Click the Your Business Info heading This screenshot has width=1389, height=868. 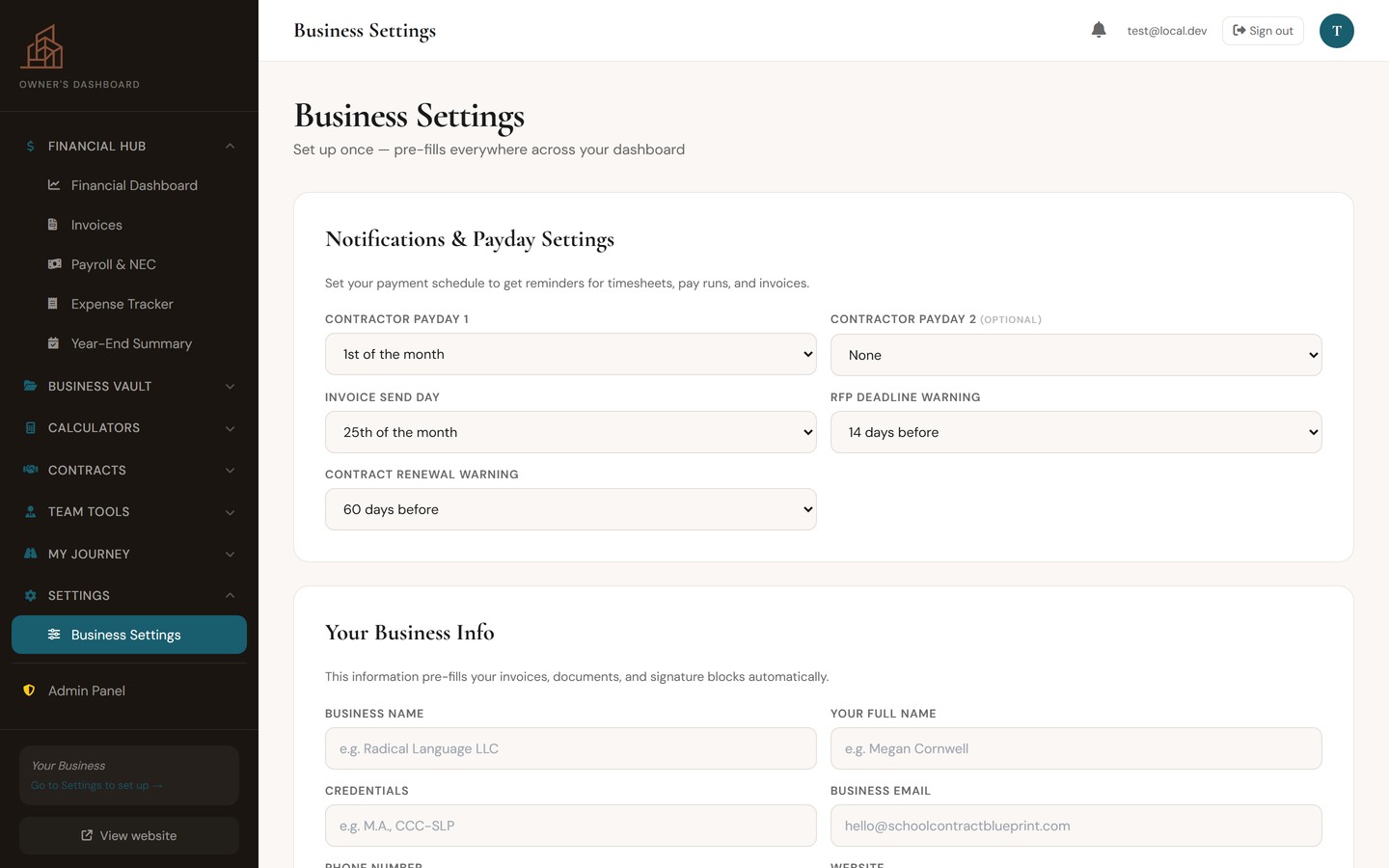click(x=410, y=633)
